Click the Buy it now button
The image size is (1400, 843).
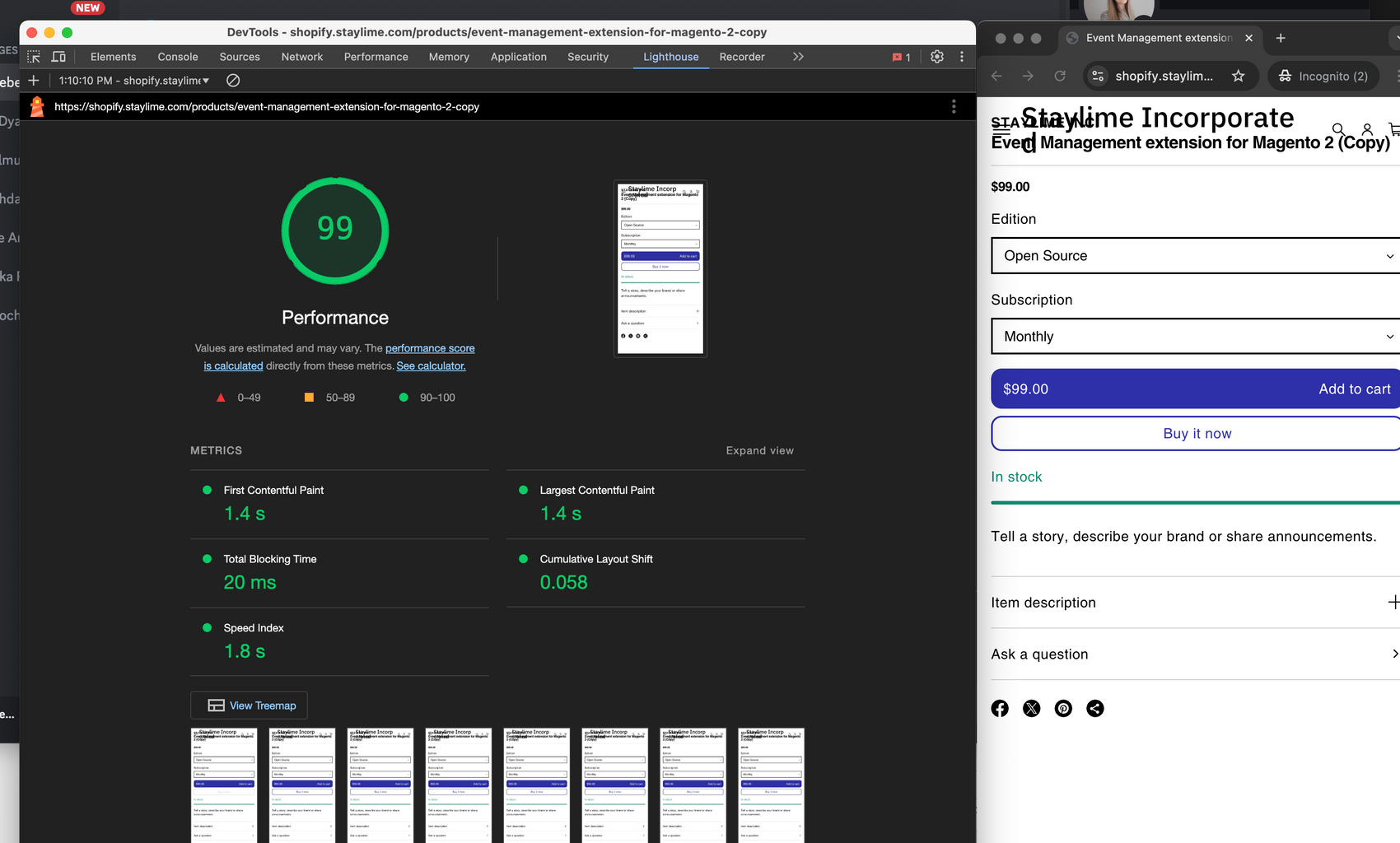(1195, 434)
